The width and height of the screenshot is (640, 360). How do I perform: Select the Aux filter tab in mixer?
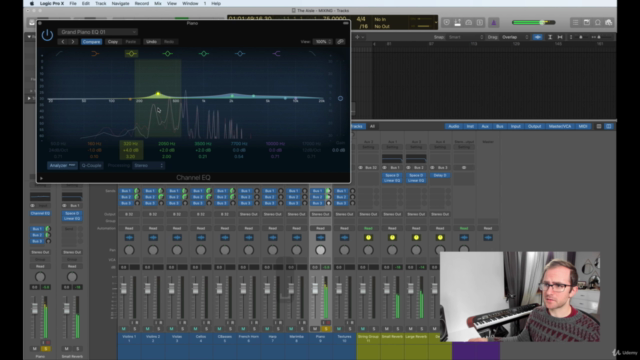pos(485,127)
